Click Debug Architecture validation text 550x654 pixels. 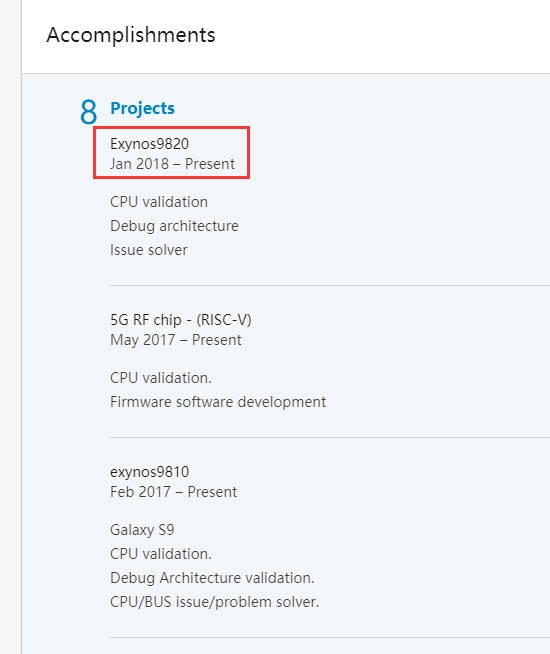click(x=212, y=578)
